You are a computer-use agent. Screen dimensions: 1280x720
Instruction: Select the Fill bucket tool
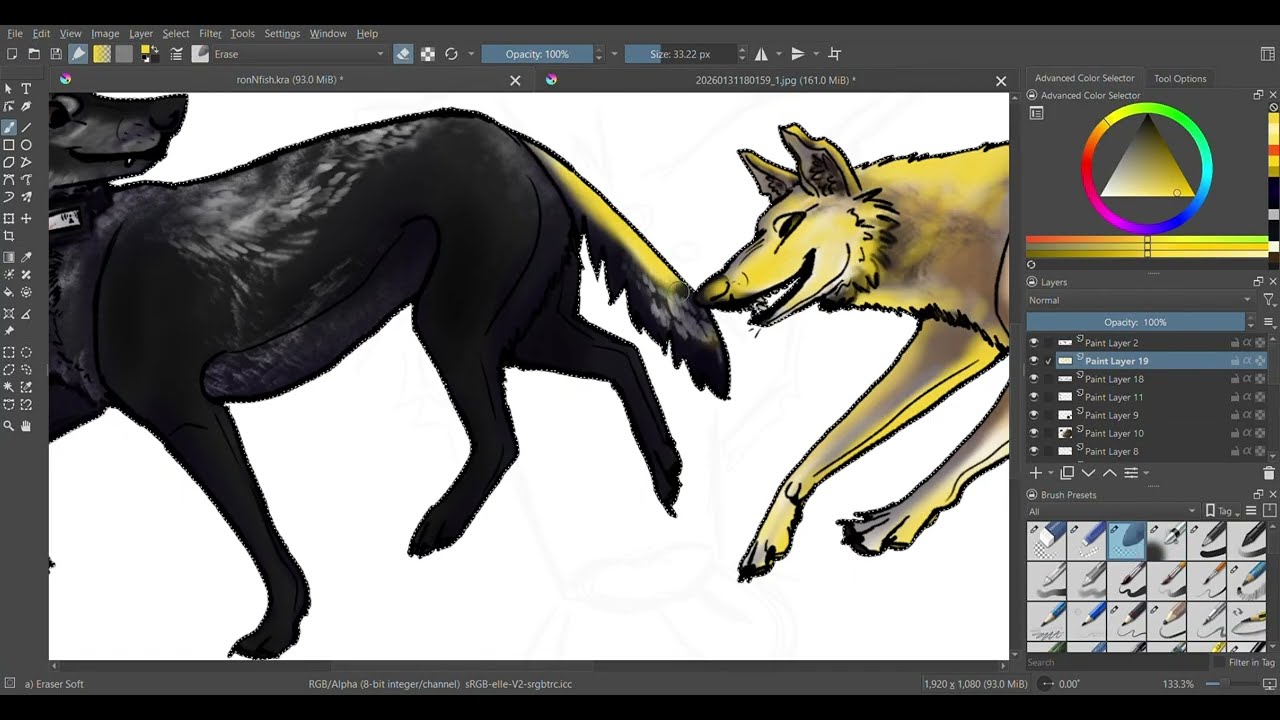(x=9, y=293)
